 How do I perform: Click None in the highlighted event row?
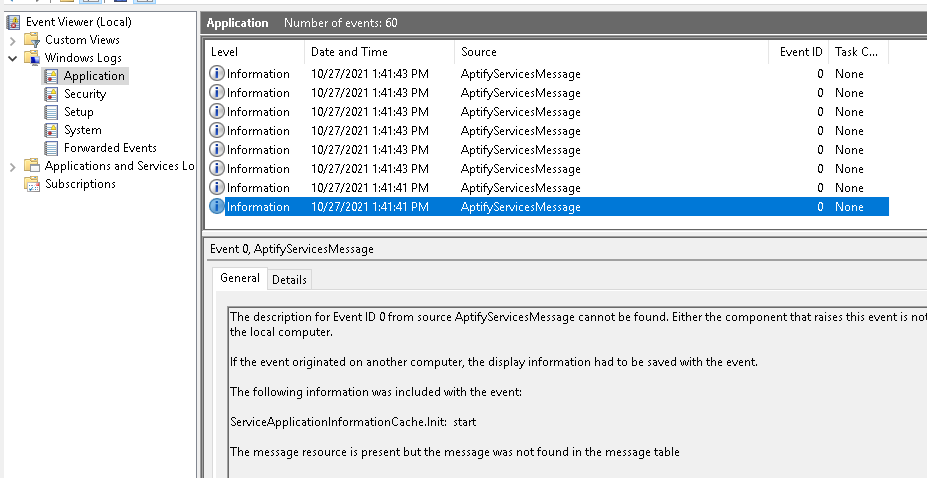(x=849, y=207)
